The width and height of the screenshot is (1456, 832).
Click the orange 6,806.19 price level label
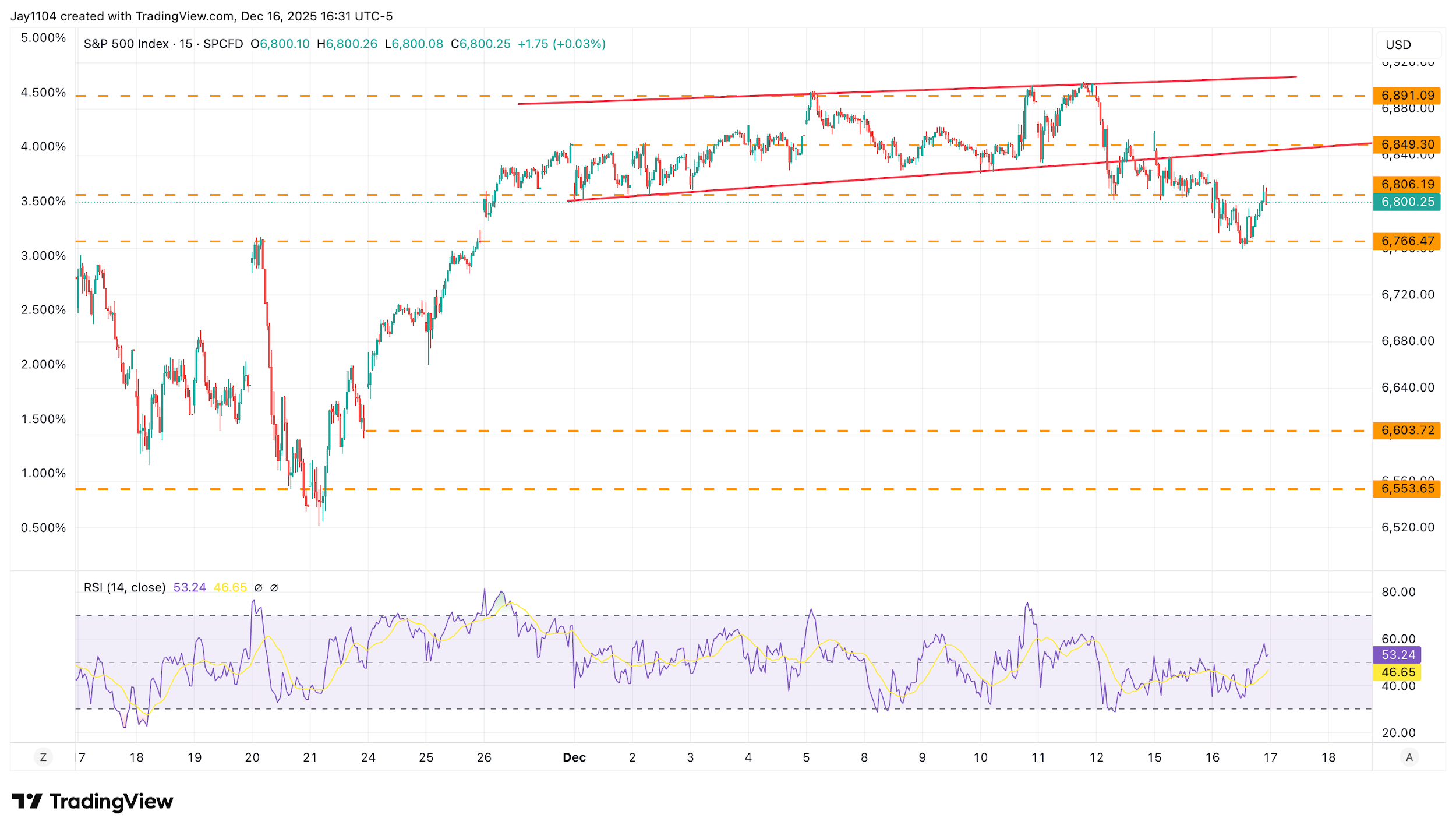click(x=1406, y=185)
